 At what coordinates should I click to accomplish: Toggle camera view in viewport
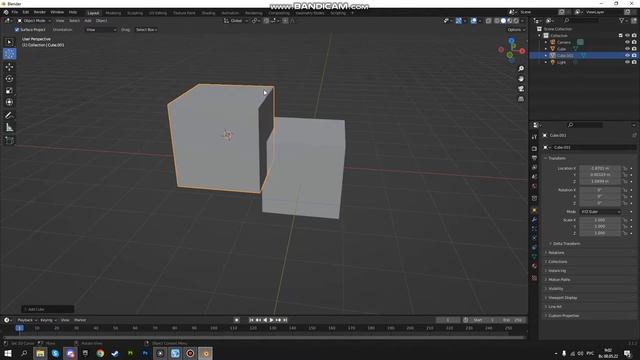point(521,89)
